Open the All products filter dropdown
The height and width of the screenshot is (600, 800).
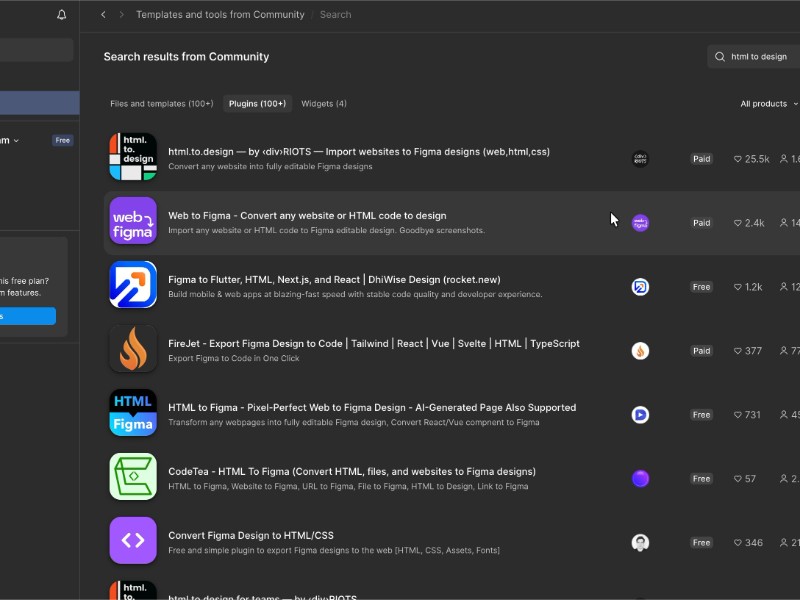click(769, 104)
